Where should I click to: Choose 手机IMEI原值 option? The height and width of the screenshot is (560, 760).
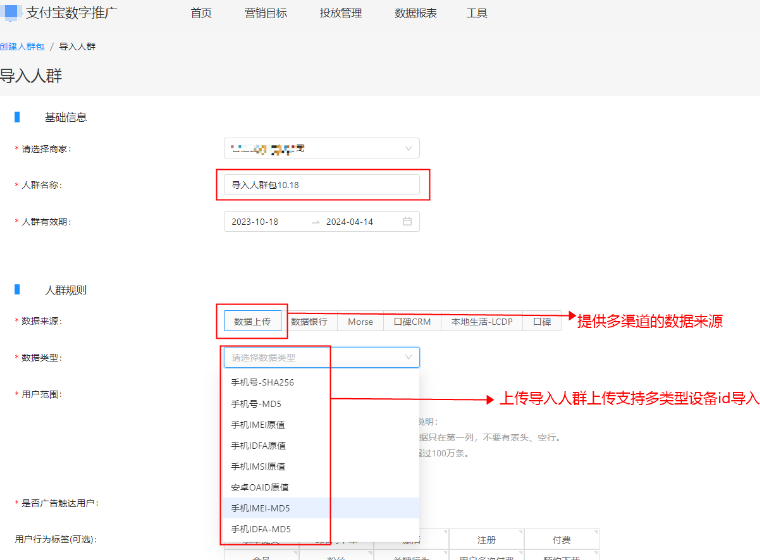point(322,425)
